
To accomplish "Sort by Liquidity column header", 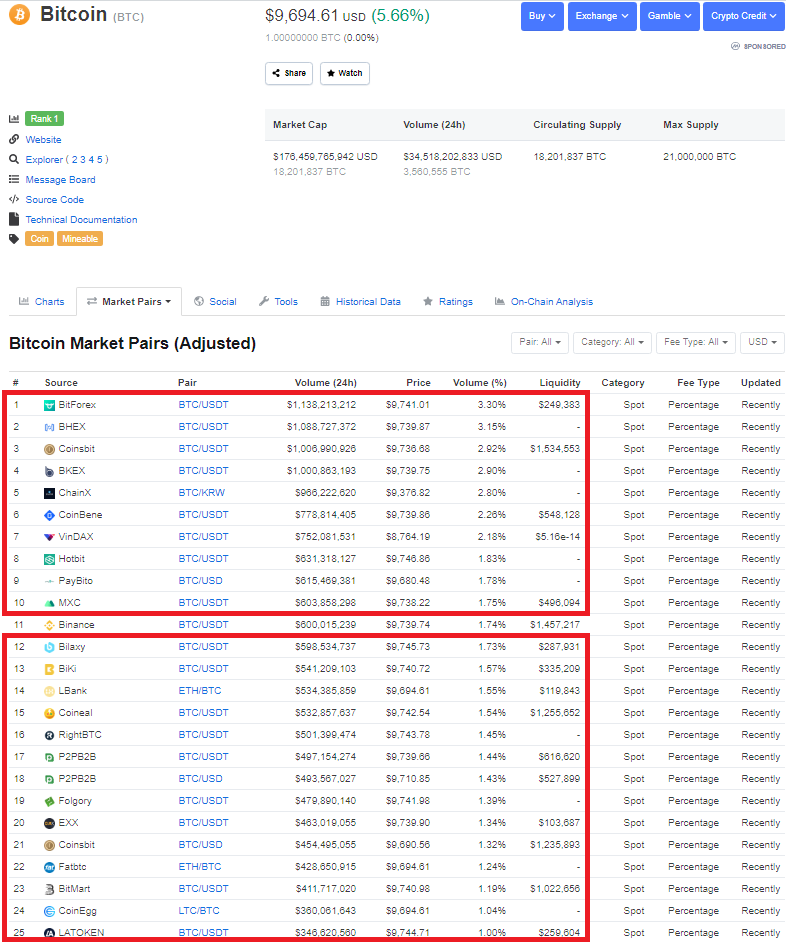I will (x=560, y=383).
